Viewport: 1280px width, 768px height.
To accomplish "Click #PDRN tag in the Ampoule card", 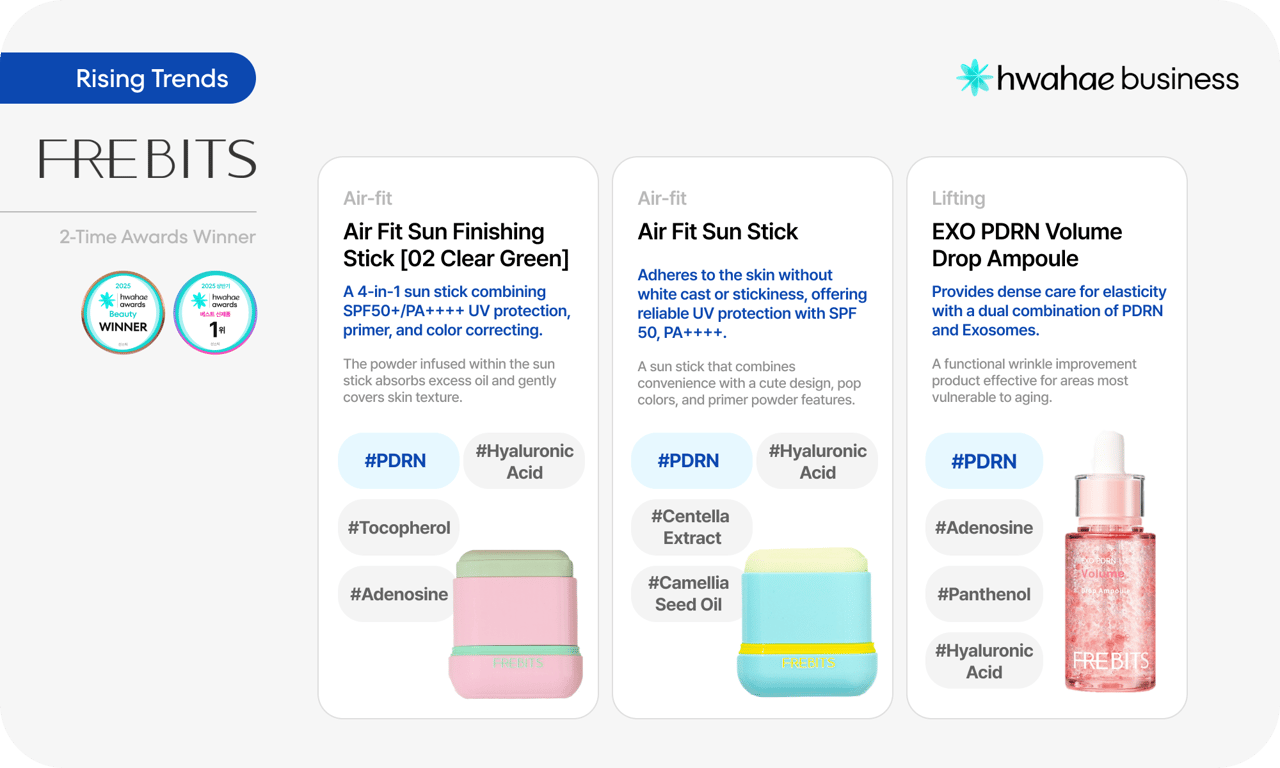I will (x=984, y=461).
